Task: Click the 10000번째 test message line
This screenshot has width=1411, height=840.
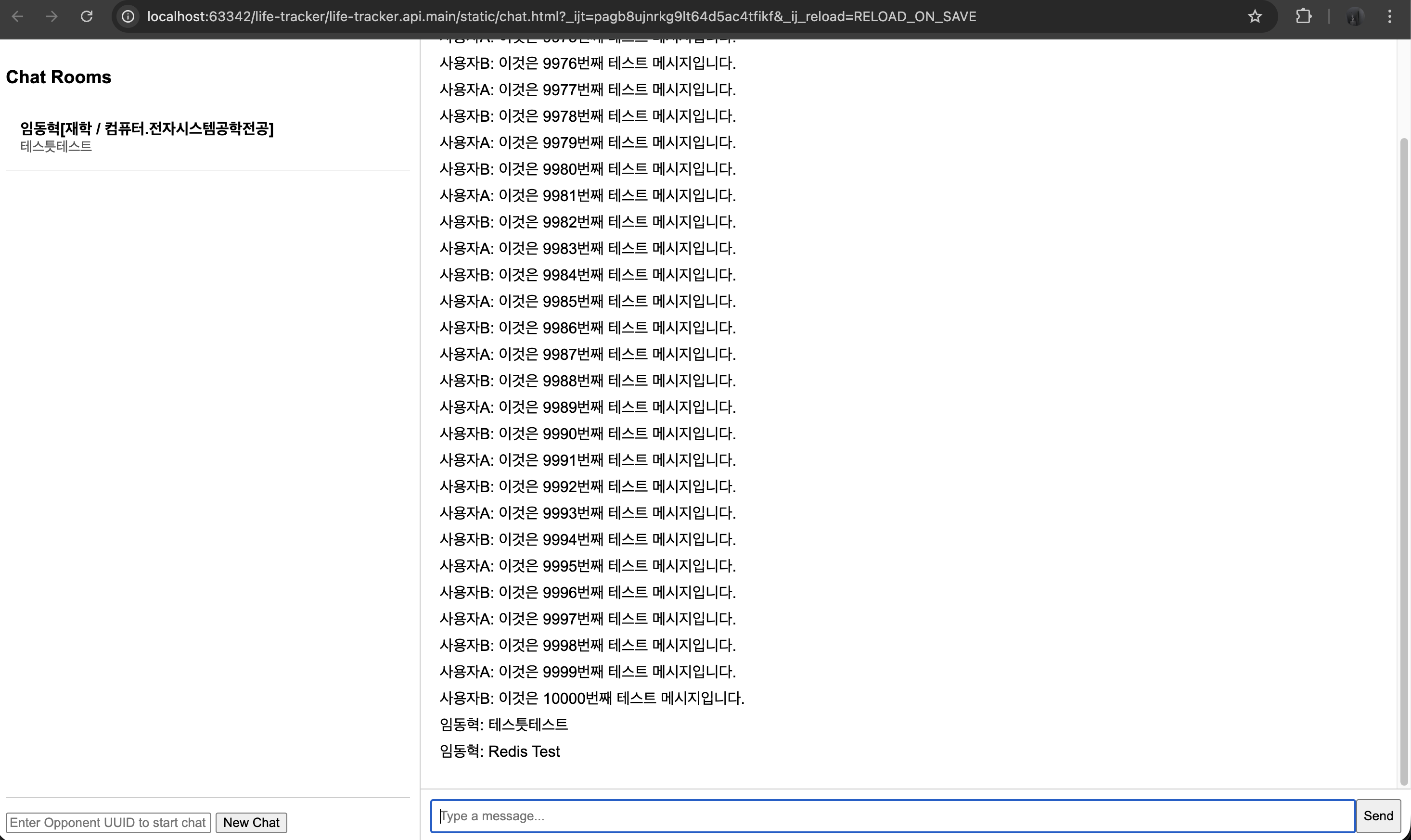Action: (592, 698)
